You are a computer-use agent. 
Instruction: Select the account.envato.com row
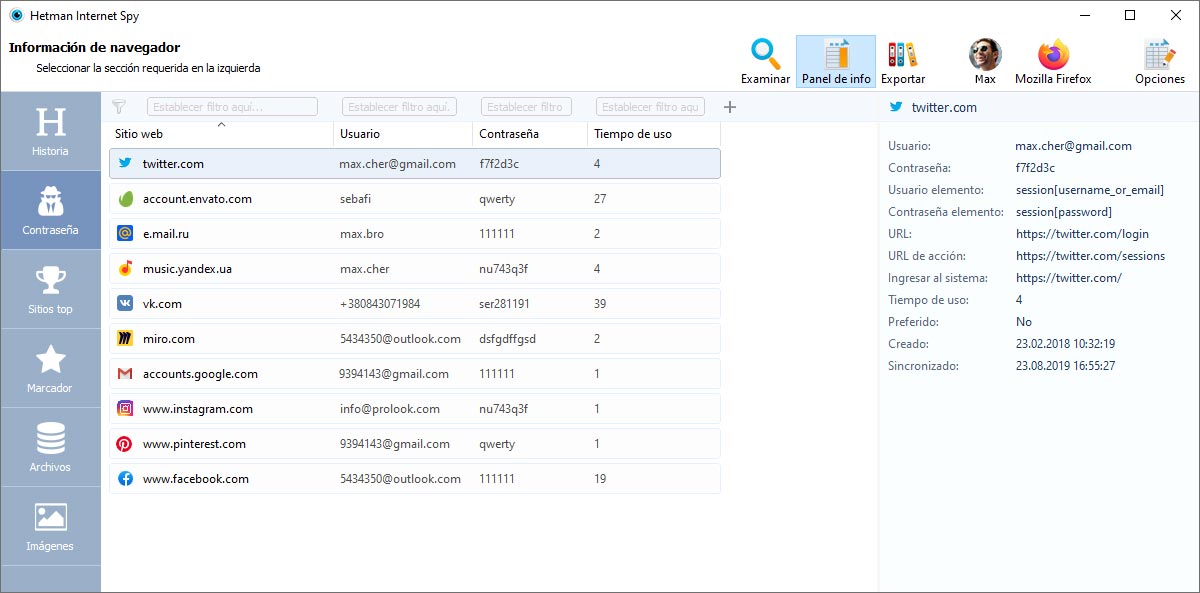click(x=415, y=199)
